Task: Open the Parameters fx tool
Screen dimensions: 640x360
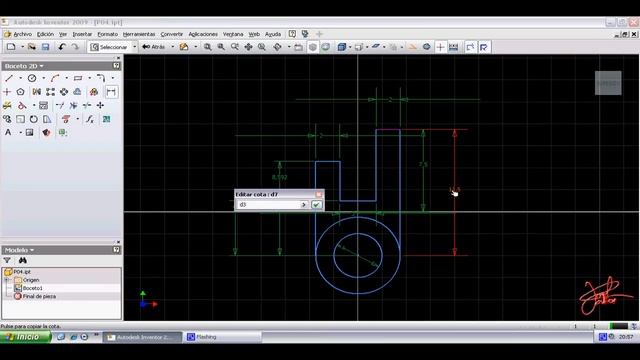Action: click(x=90, y=119)
